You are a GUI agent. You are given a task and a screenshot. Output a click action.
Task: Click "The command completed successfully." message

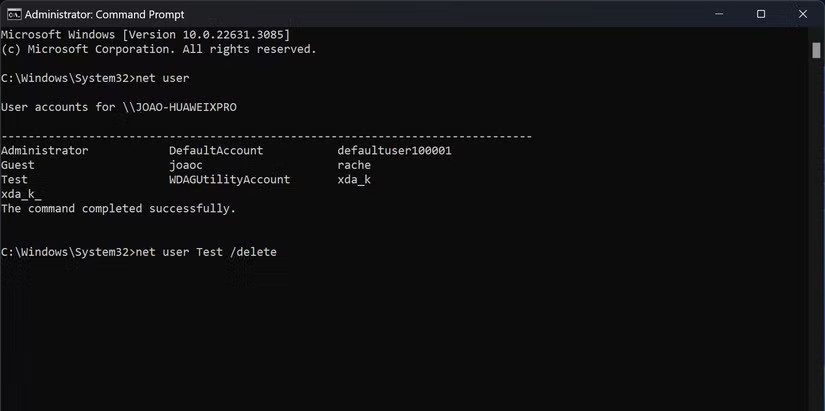pos(118,209)
